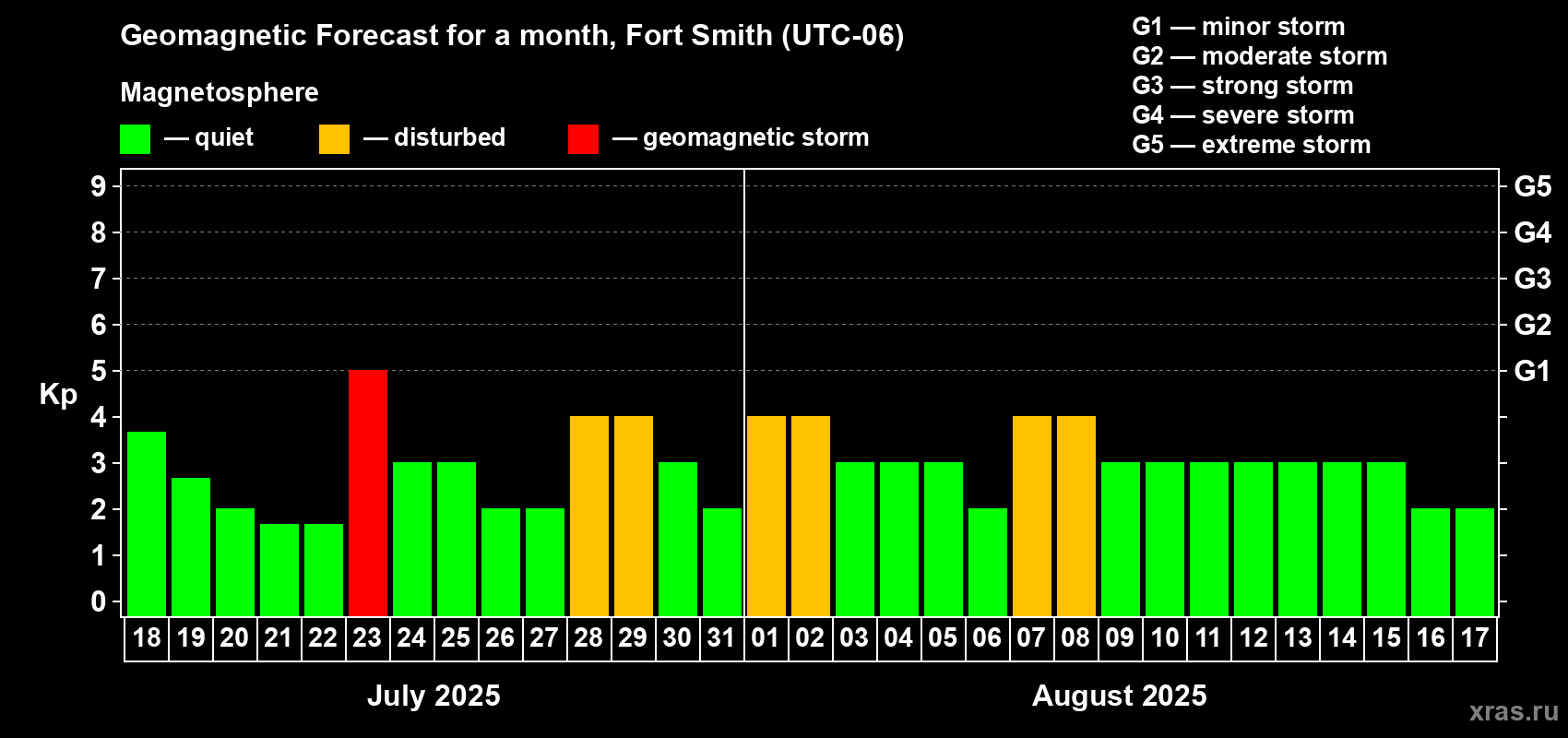The height and width of the screenshot is (738, 1568).
Task: Click the 'G2 — moderate storm' legend text
Action: pyautogui.click(x=1260, y=56)
